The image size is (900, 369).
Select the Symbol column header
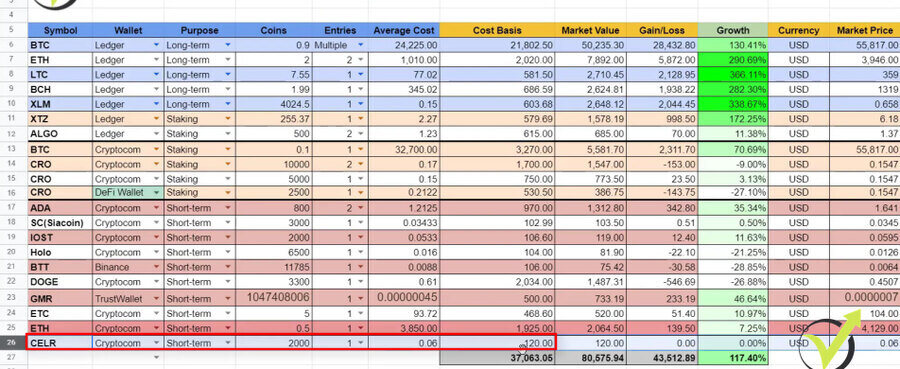60,30
